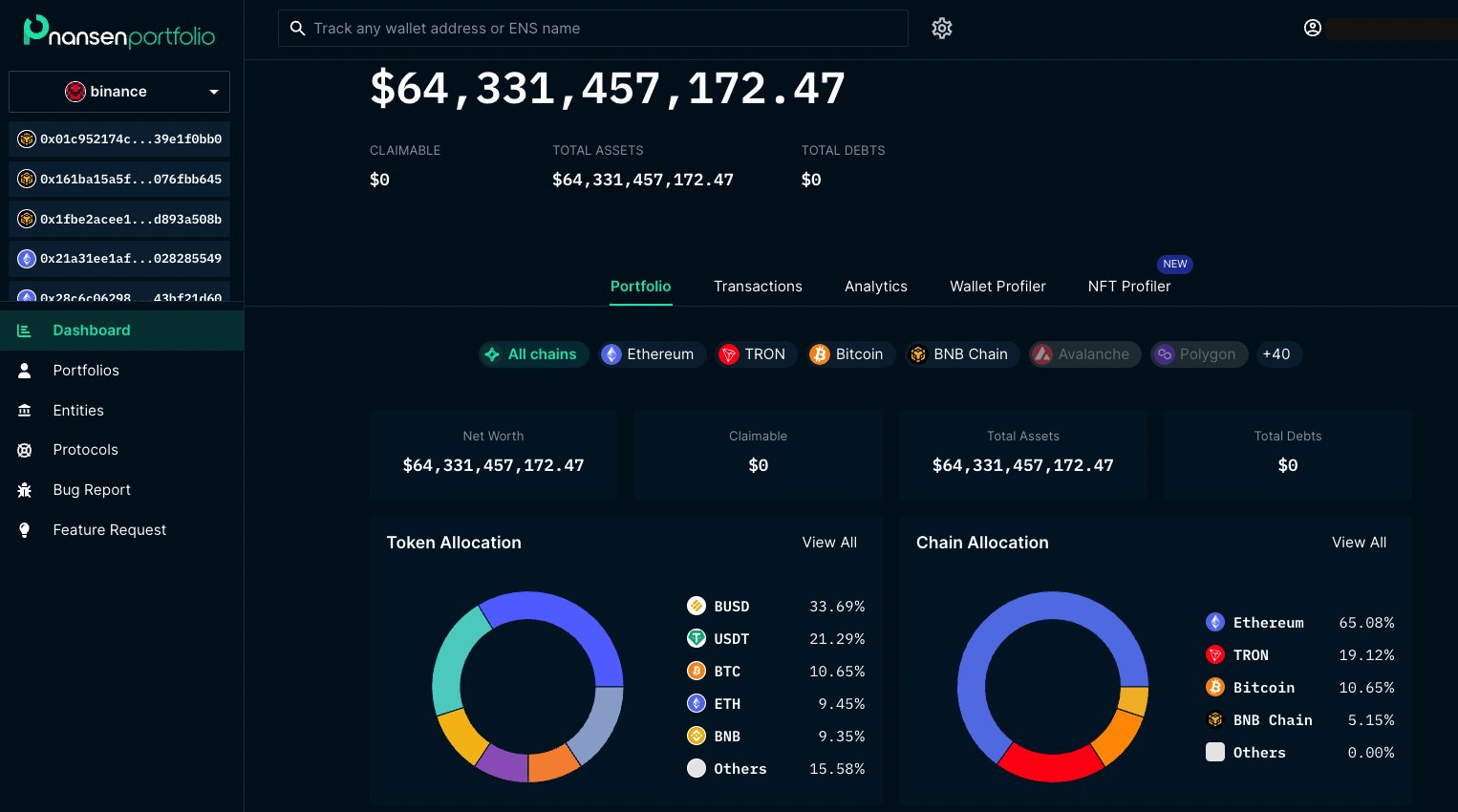This screenshot has width=1458, height=812.
Task: Select wallet 0x01c952174c...39e1f0bb0
Action: click(119, 139)
